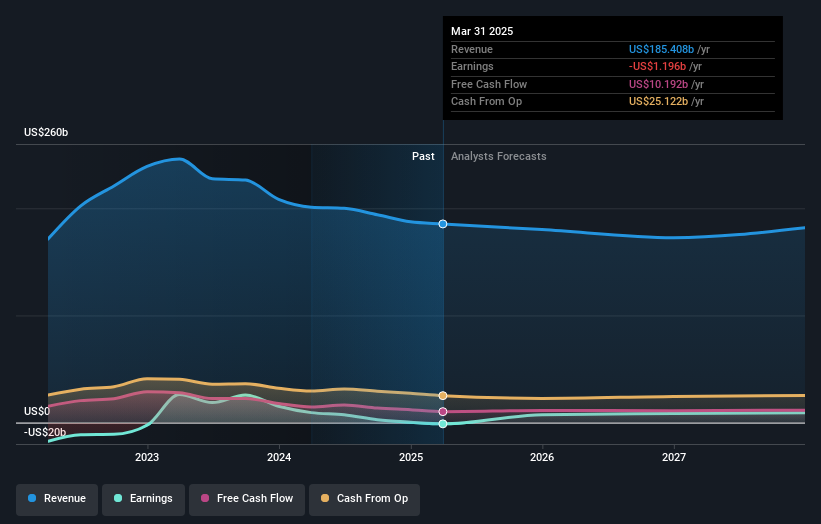This screenshot has width=821, height=524.
Task: Click the 2023 x-axis label
Action: (x=147, y=458)
